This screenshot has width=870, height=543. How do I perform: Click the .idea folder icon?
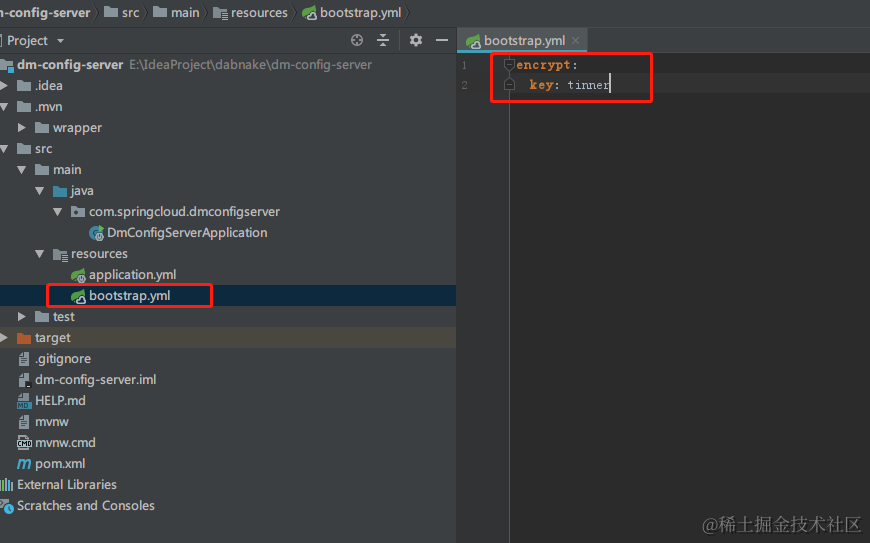24,85
